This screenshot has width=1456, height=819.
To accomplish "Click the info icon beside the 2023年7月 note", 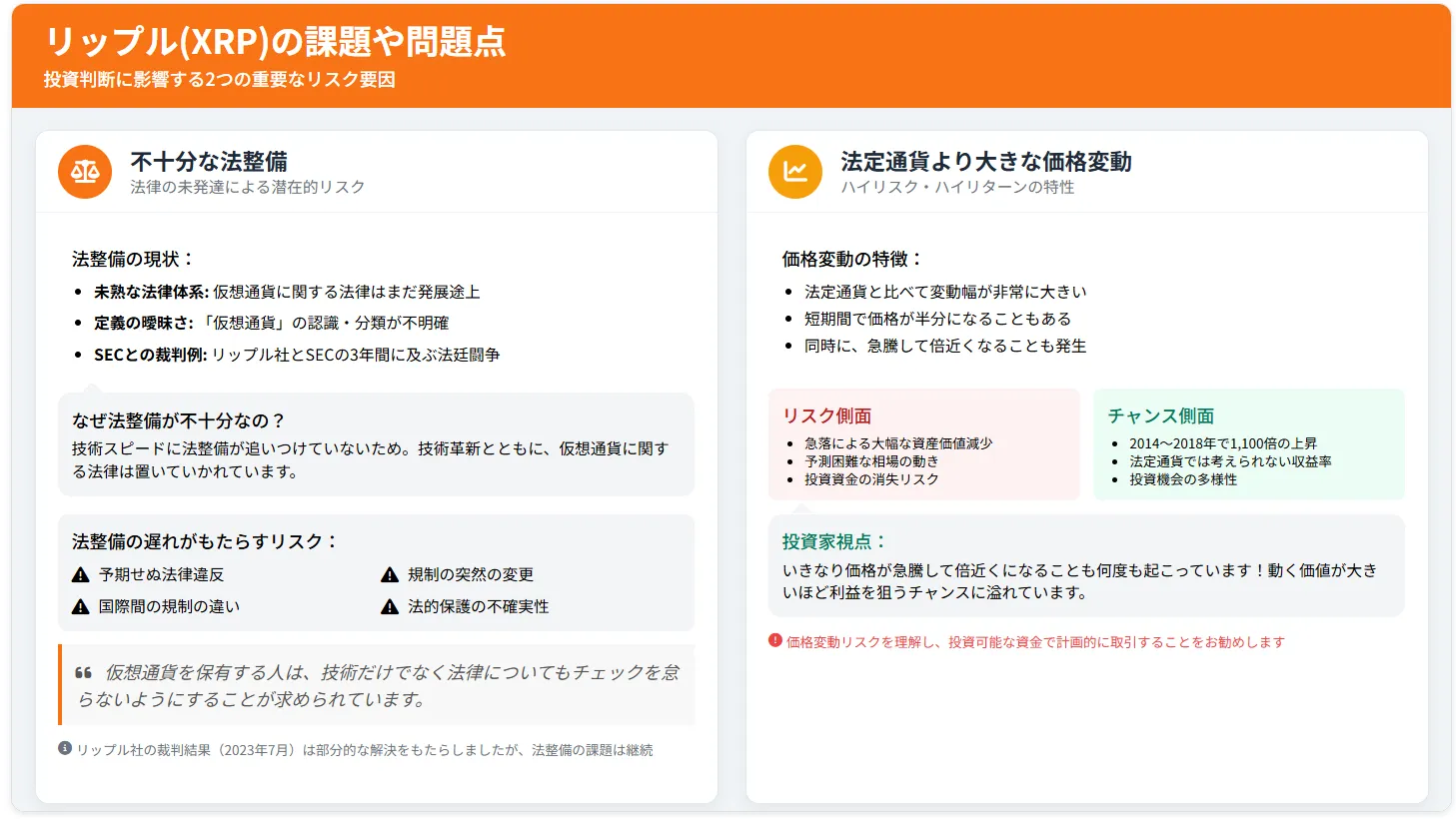I will coord(63,749).
